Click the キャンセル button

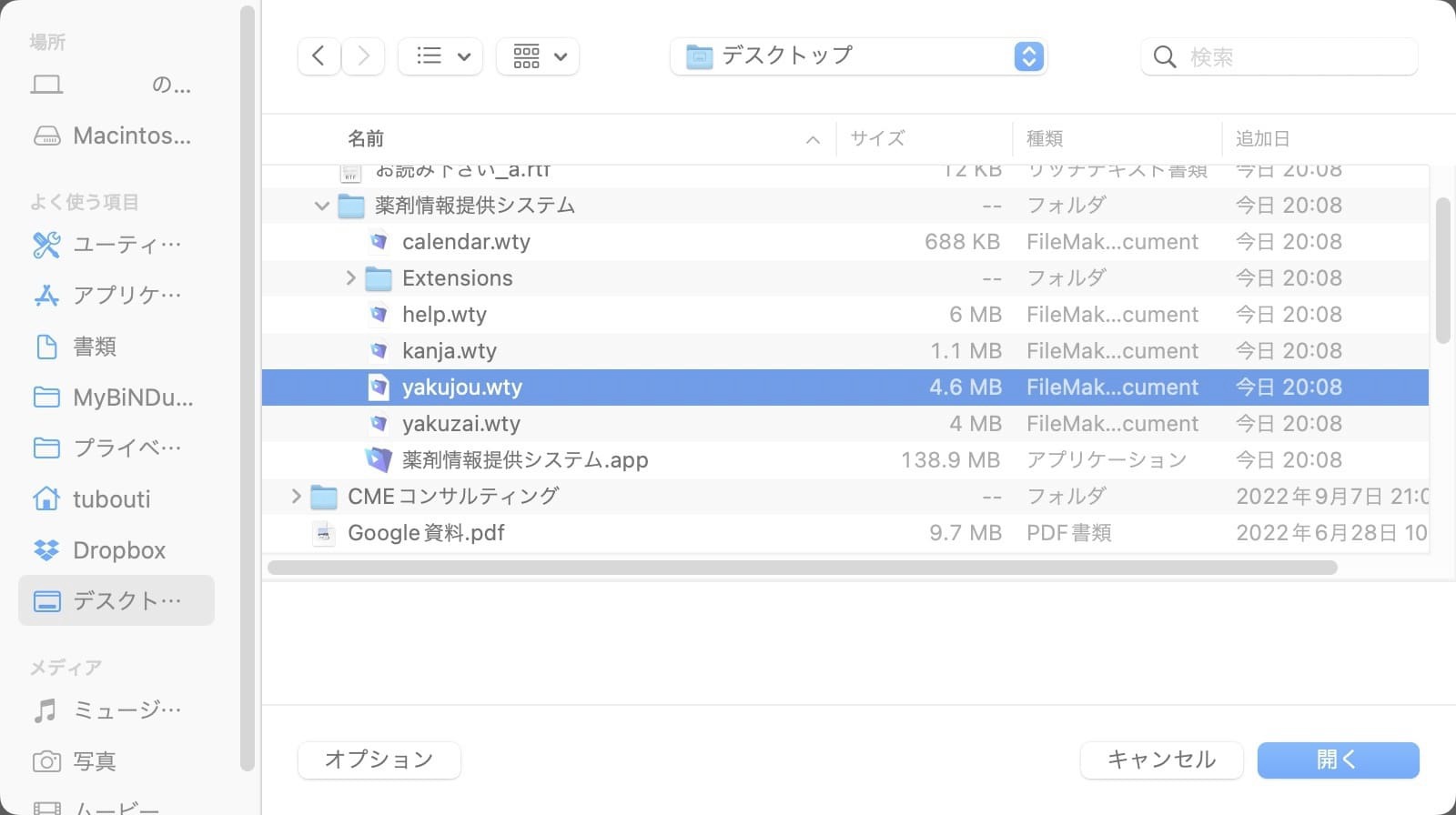[x=1161, y=760]
